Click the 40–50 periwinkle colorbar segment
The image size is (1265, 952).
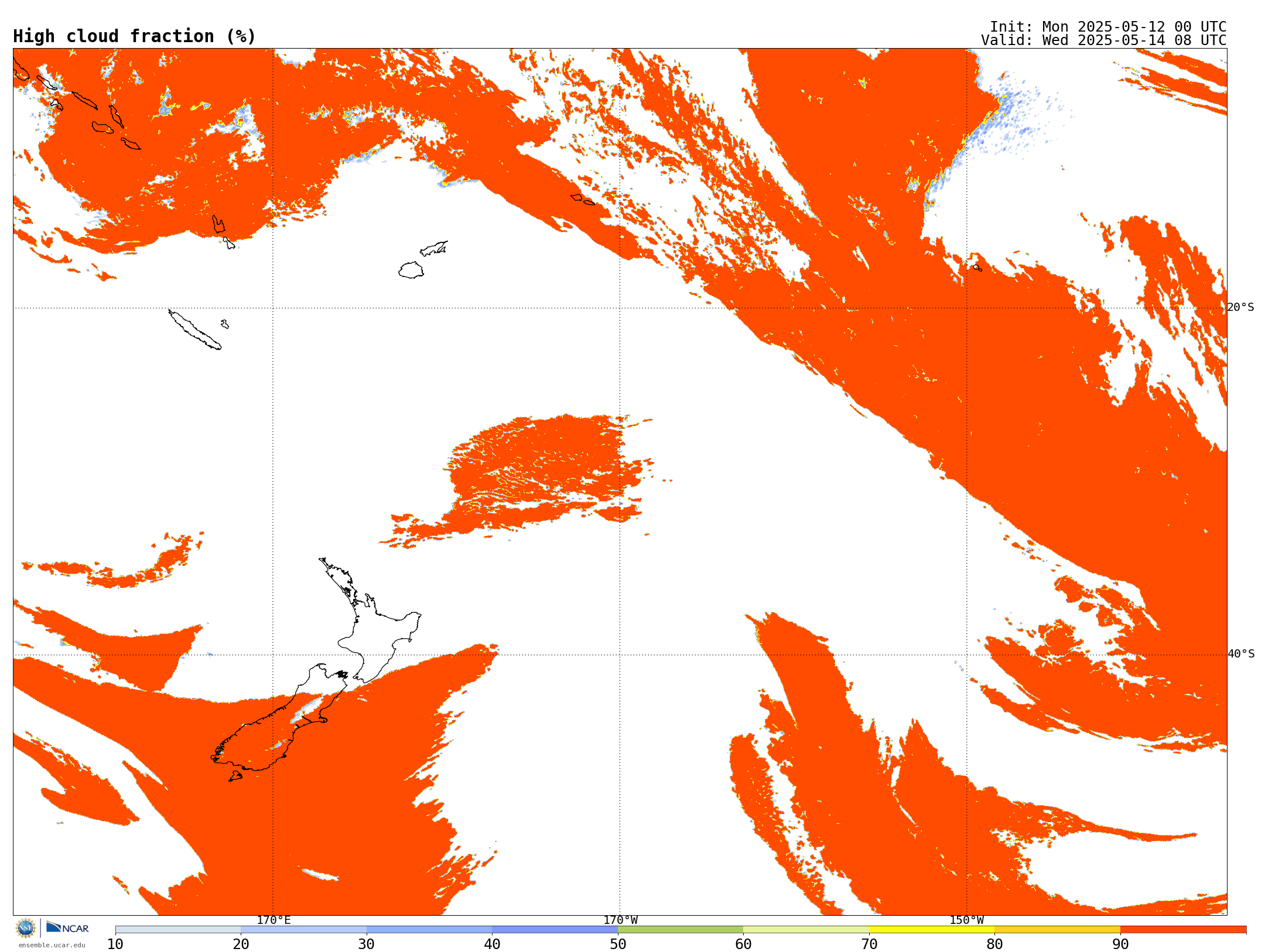coord(555,930)
